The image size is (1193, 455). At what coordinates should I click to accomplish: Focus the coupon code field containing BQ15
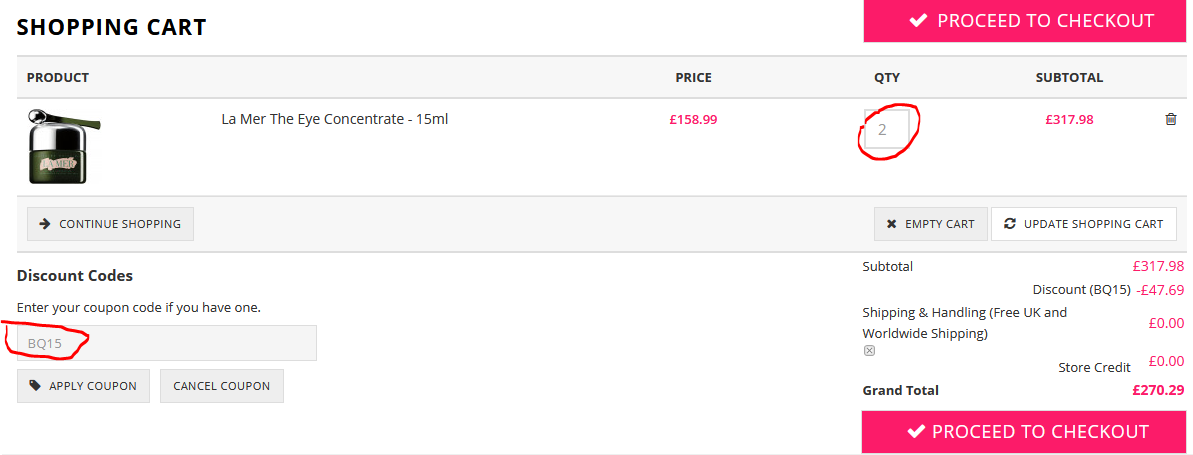[167, 343]
